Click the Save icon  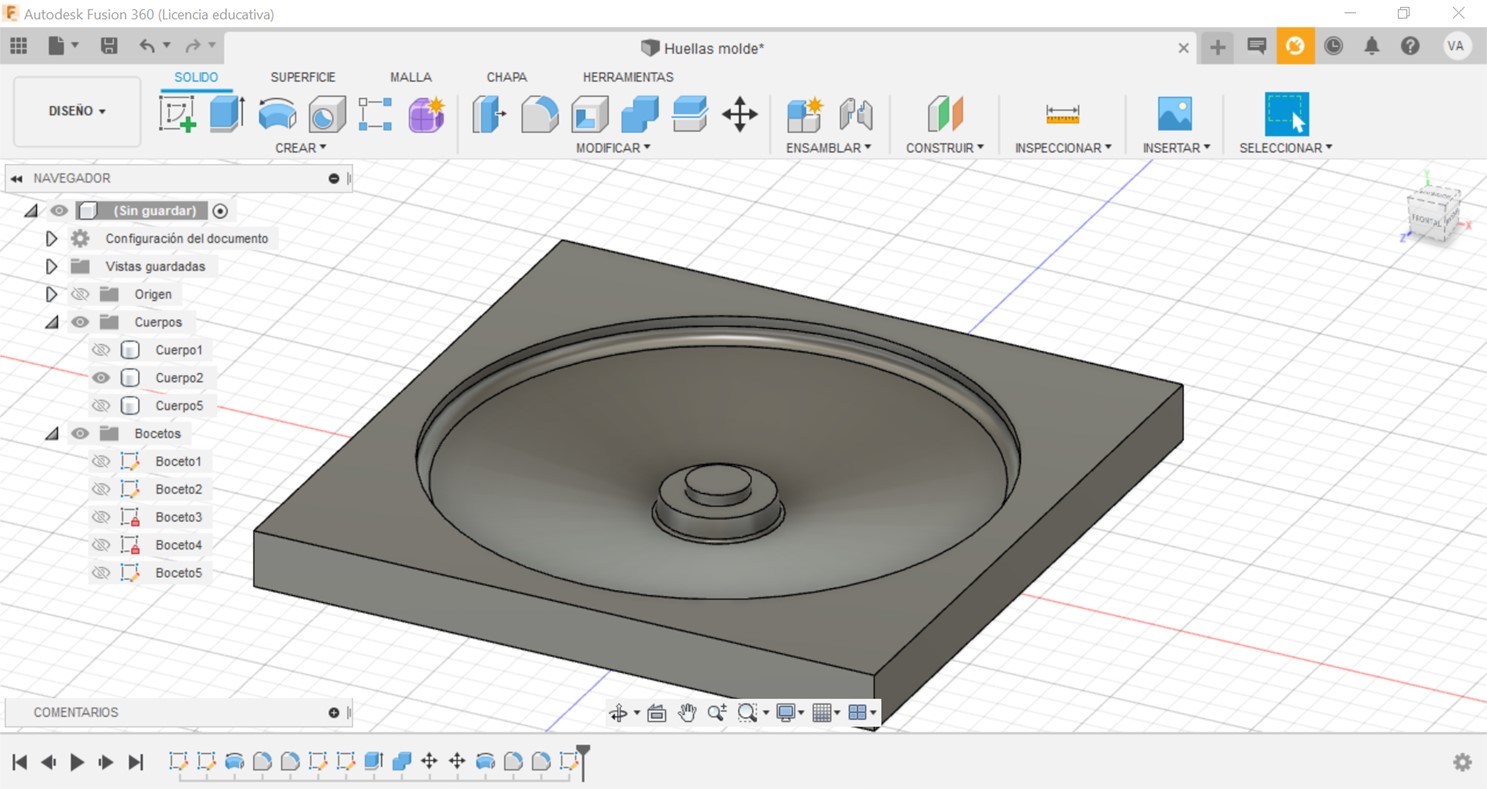109,46
